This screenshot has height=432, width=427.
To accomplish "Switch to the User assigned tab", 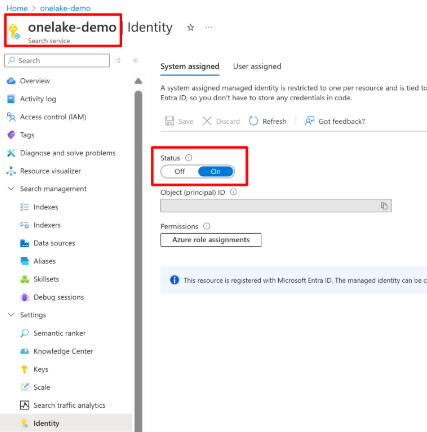I will 257,66.
